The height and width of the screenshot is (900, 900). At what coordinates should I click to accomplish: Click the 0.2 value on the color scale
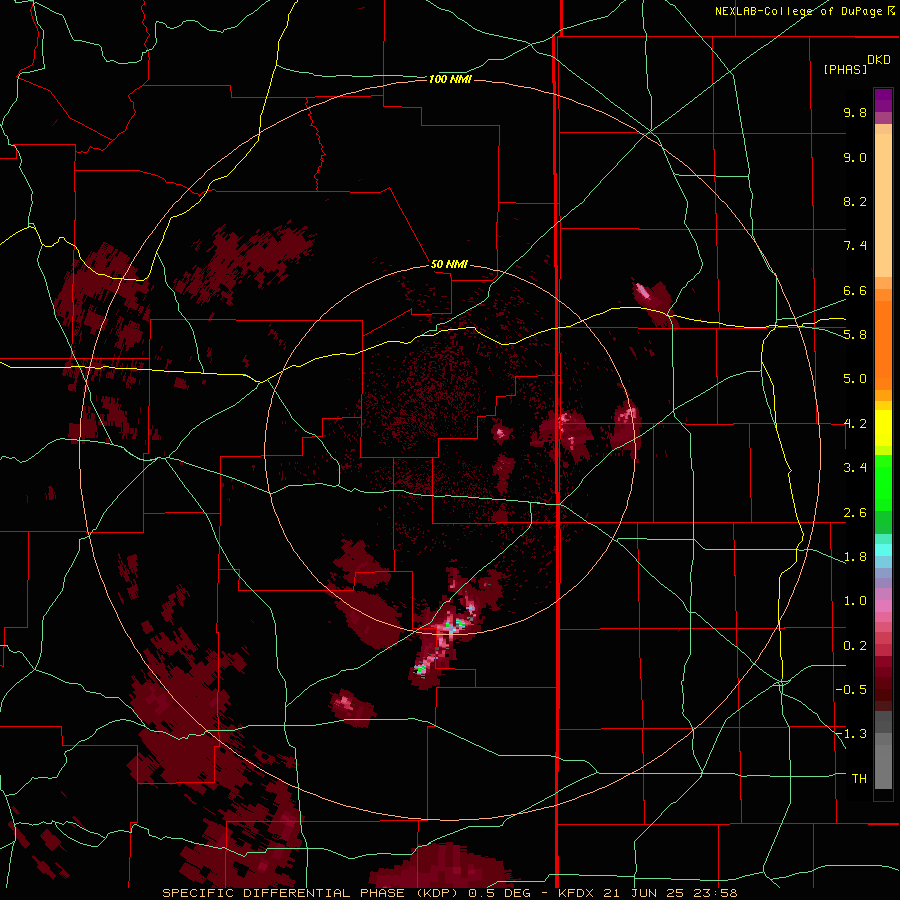point(855,646)
